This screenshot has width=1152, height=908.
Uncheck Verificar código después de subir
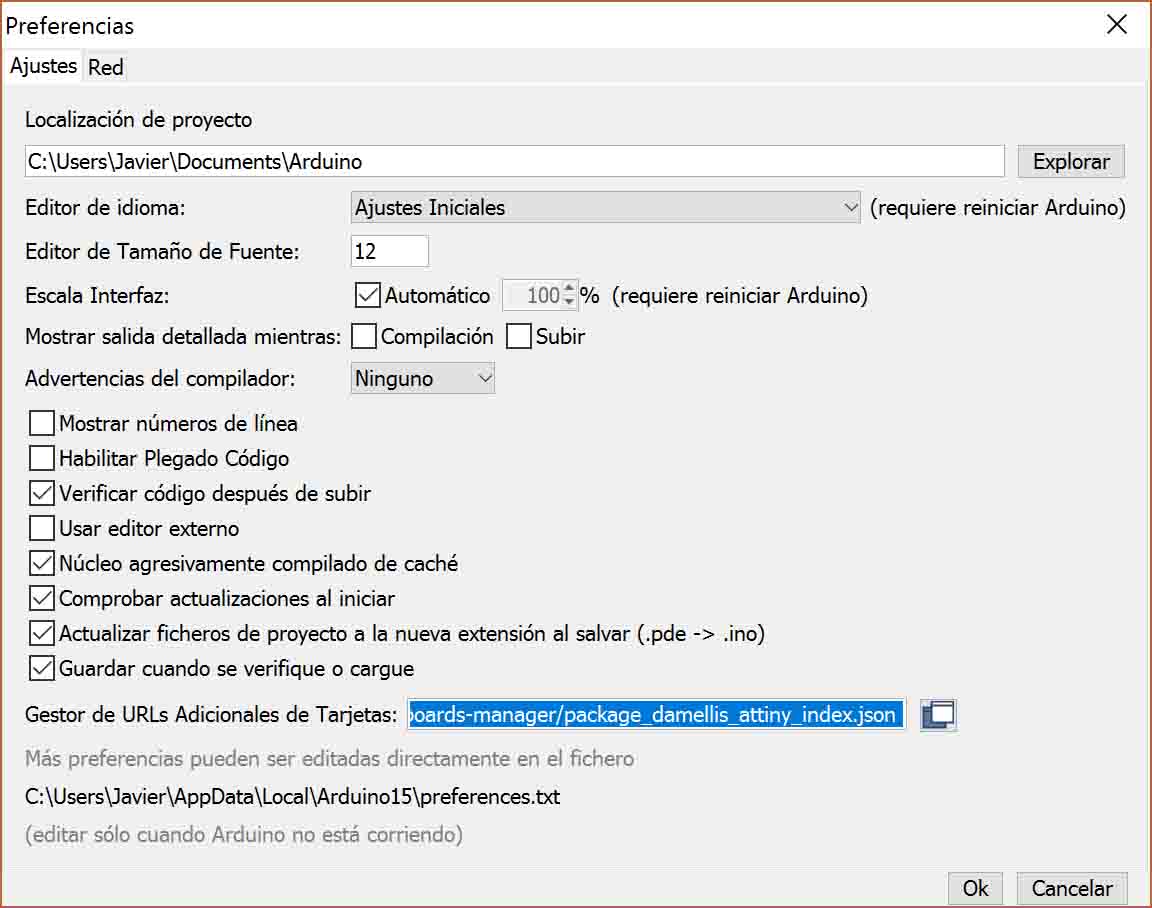(x=42, y=493)
